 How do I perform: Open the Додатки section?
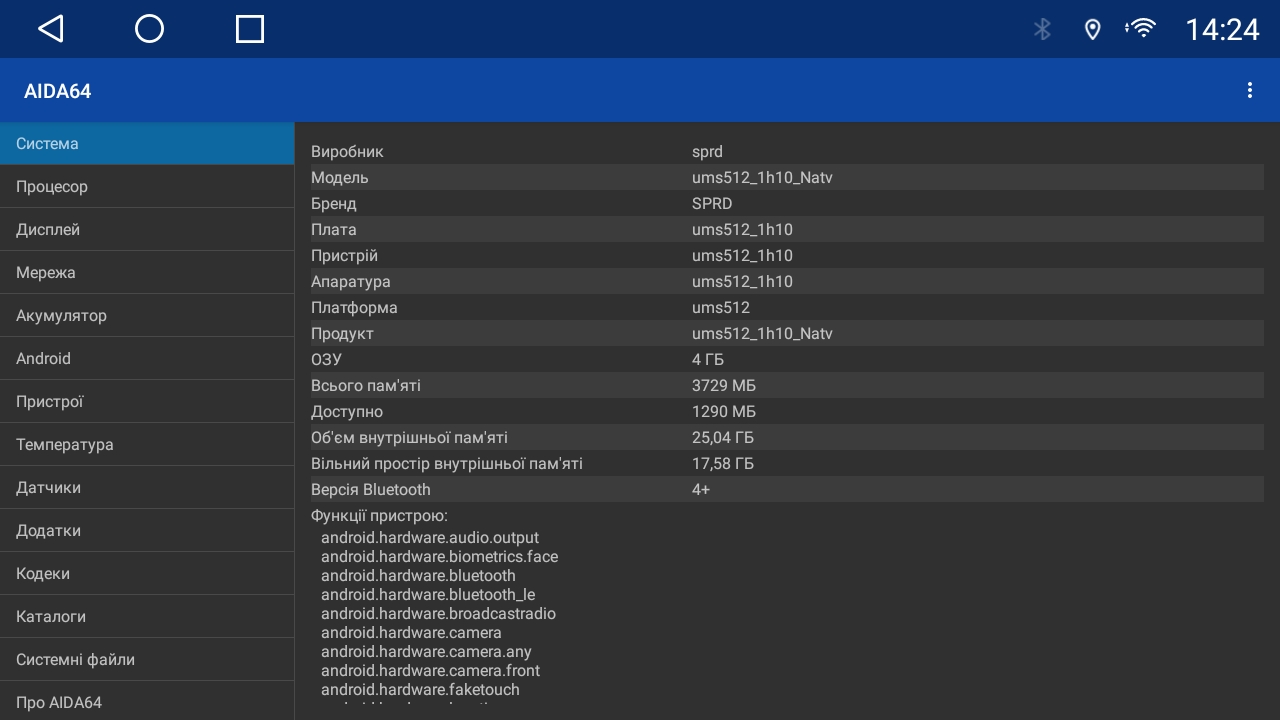click(147, 531)
